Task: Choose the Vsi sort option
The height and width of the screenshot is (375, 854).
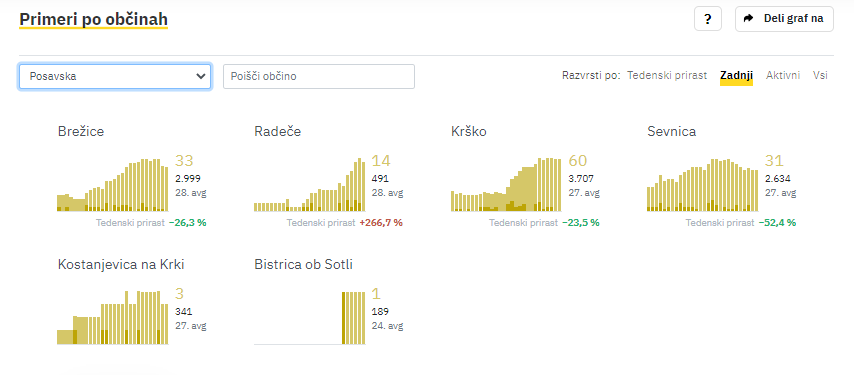Action: [820, 75]
